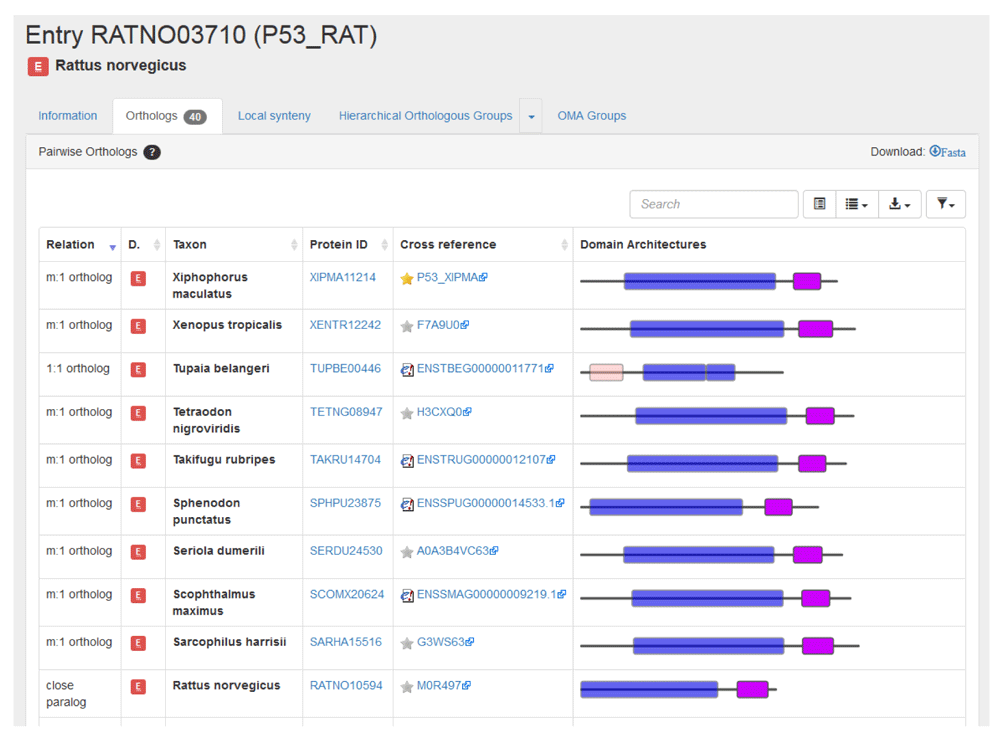Open protein SCOMX20624
Viewport: 1000px width, 737px height.
(347, 594)
